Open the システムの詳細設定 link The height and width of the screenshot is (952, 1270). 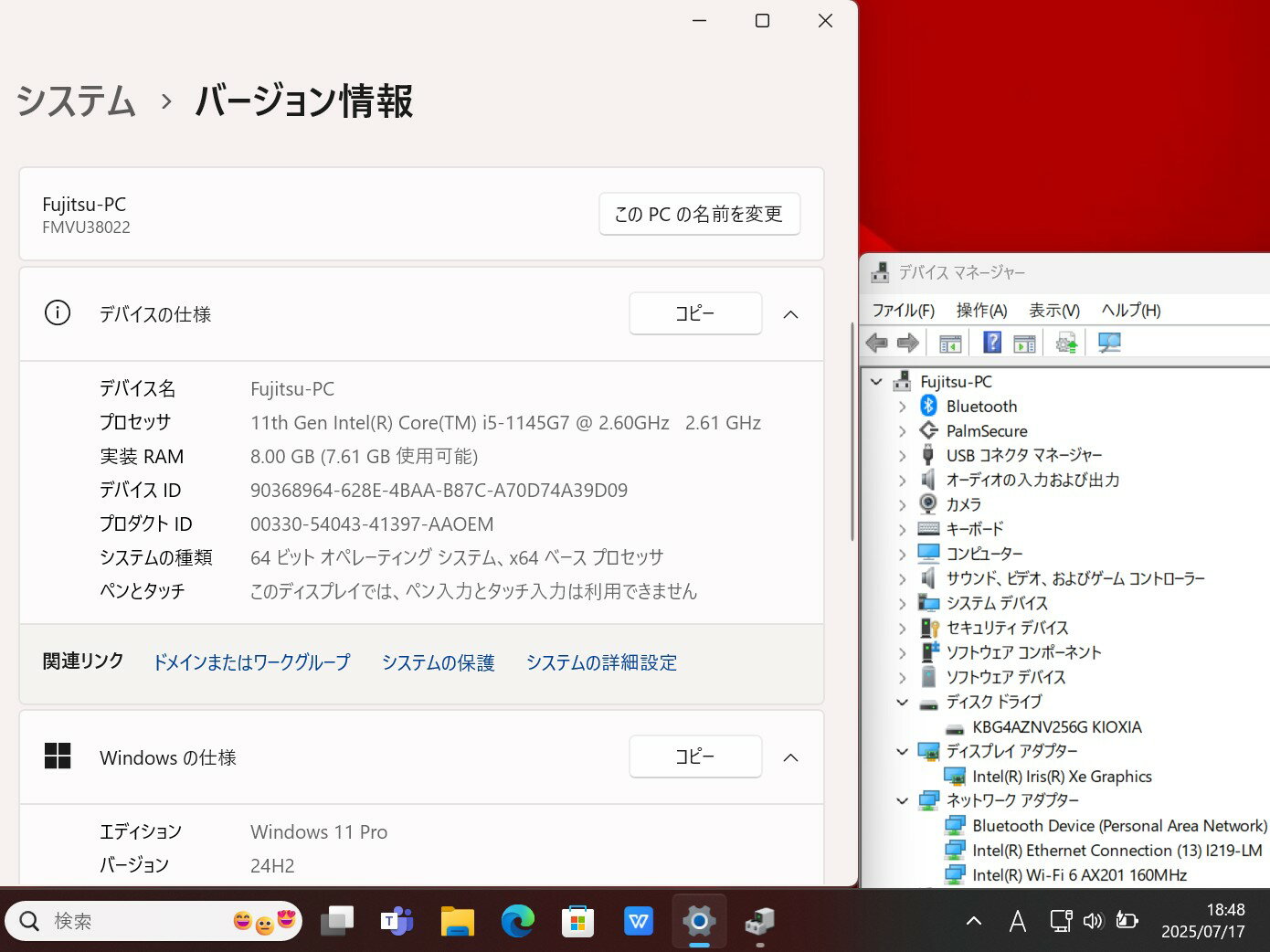coord(601,662)
